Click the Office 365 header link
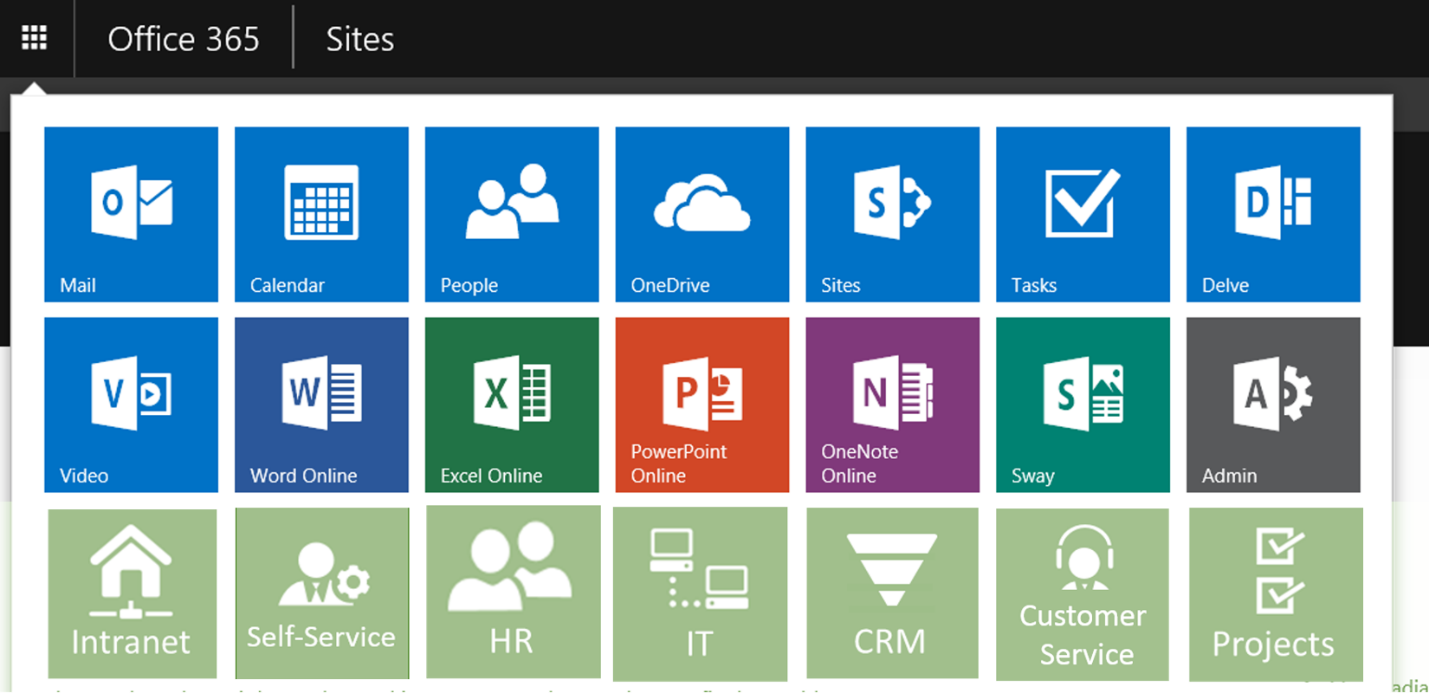 (x=183, y=39)
